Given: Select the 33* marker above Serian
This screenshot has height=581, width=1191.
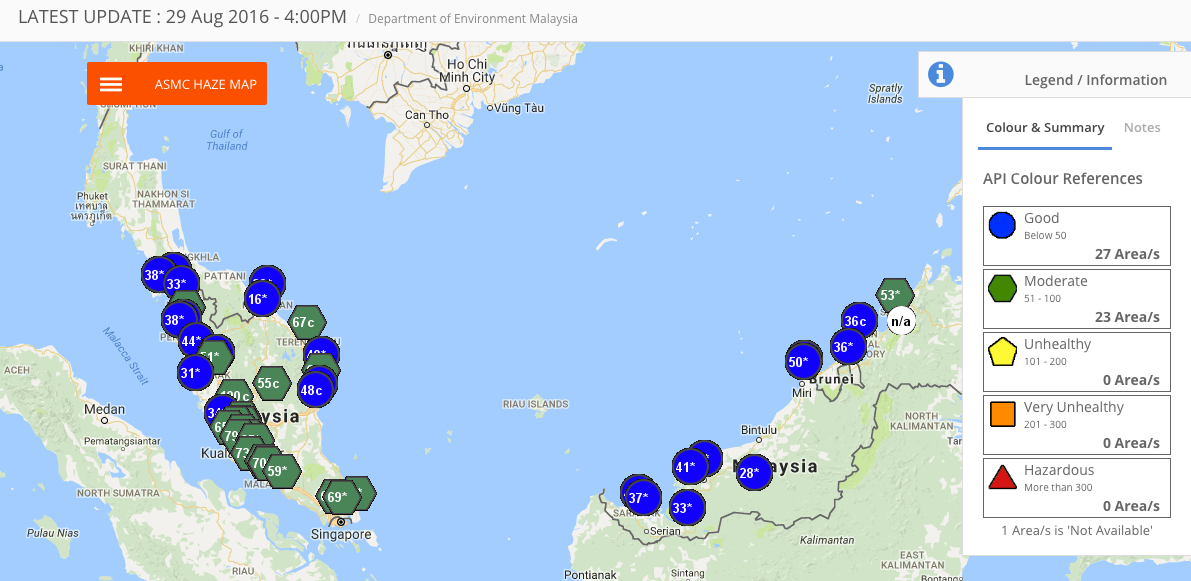Looking at the screenshot, I should (686, 507).
